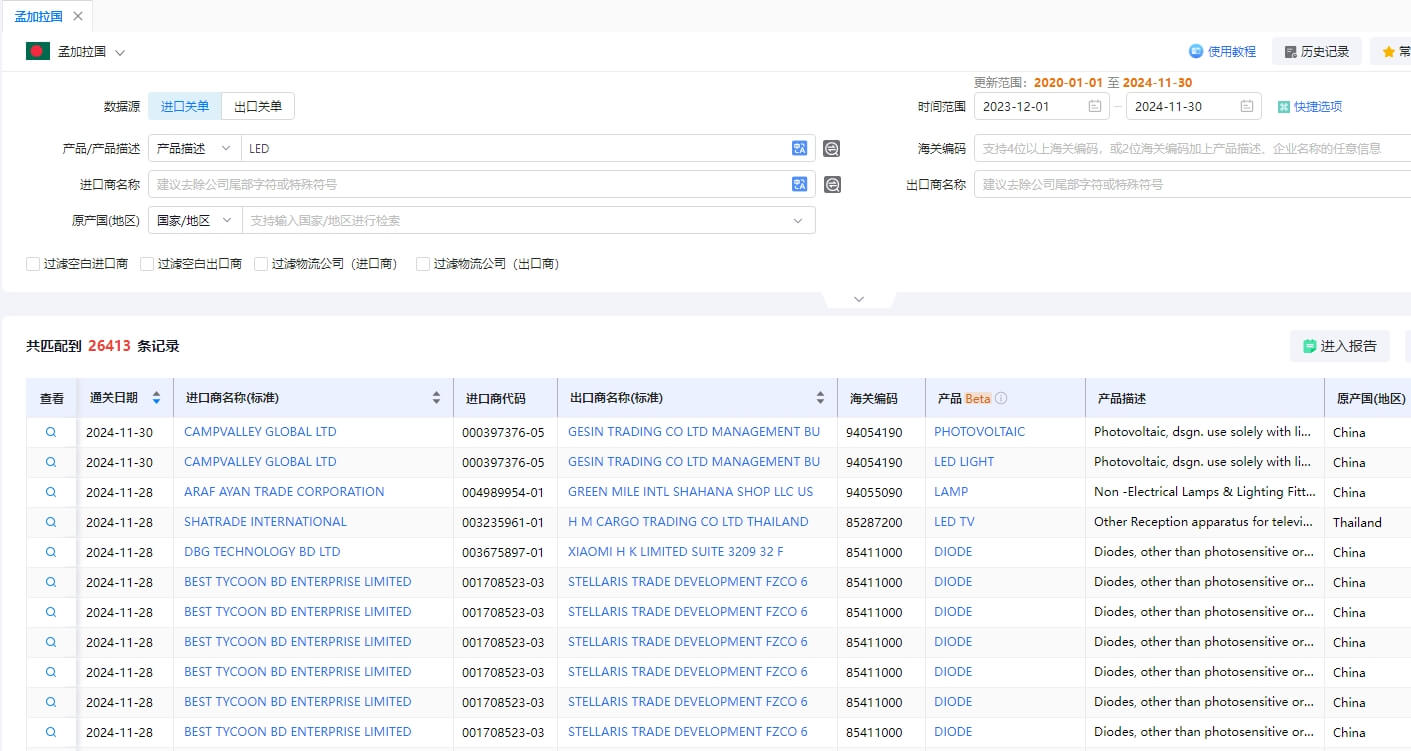This screenshot has width=1411, height=751.
Task: Sort by 进口商名称(标准) column arrows
Action: [436, 398]
